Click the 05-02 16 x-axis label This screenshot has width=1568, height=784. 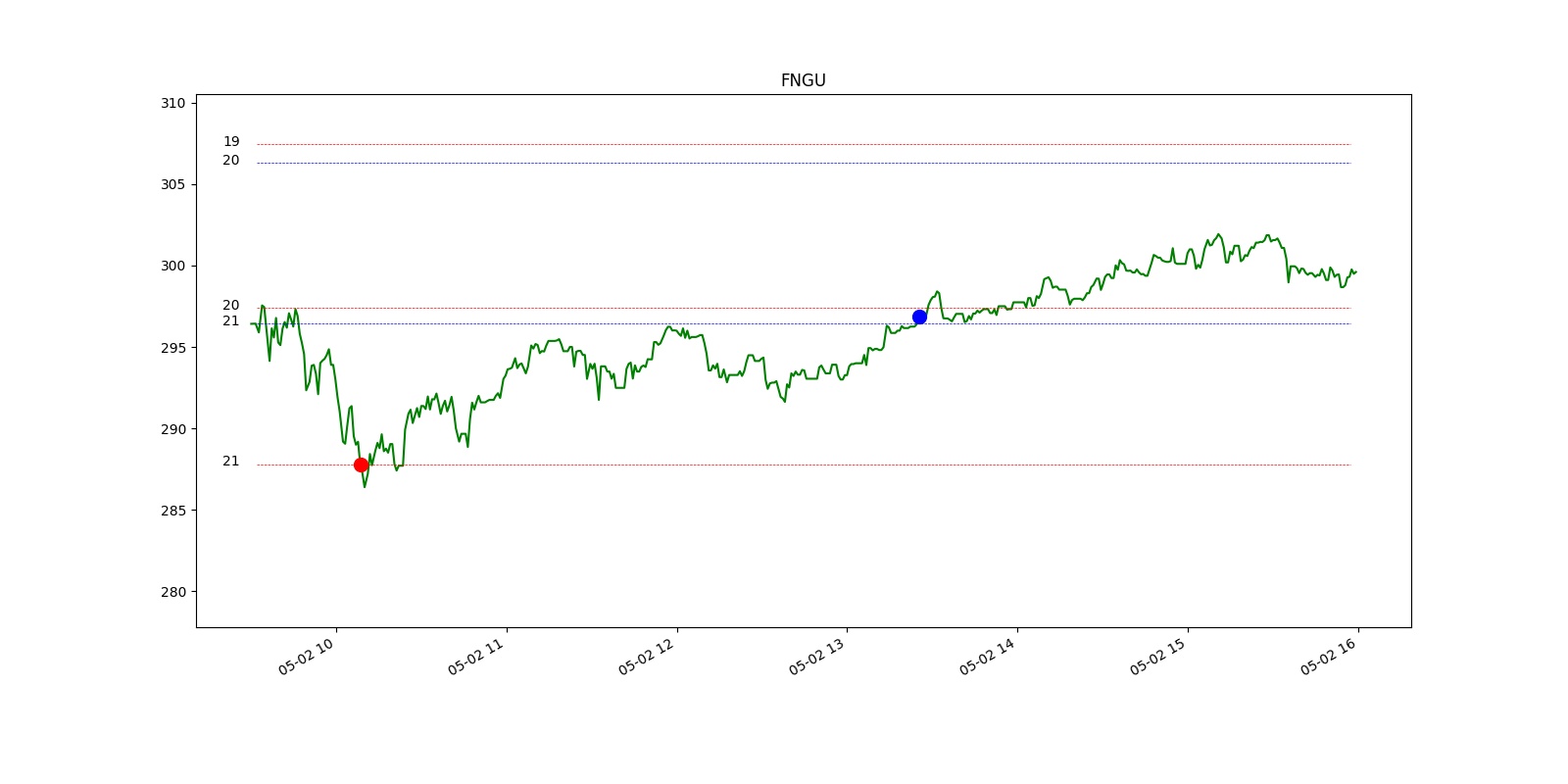(x=1330, y=656)
